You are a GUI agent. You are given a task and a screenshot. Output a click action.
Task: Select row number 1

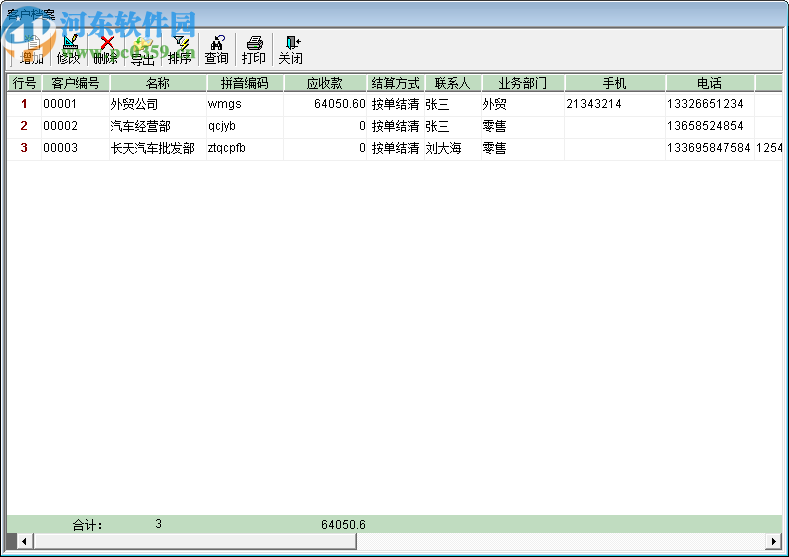(x=24, y=104)
